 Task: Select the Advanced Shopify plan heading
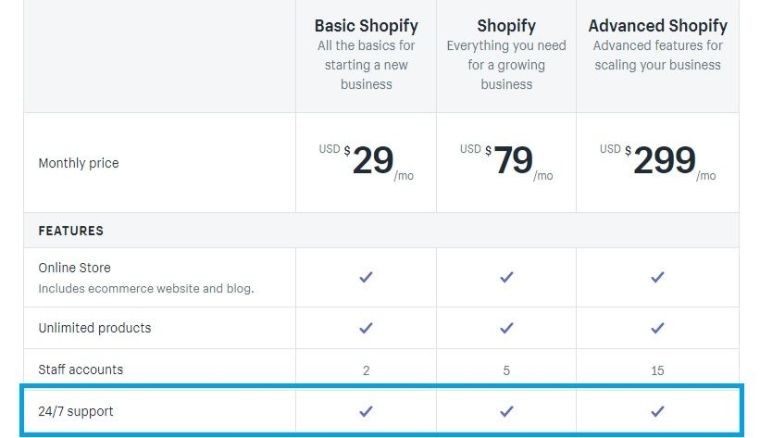[x=657, y=26]
